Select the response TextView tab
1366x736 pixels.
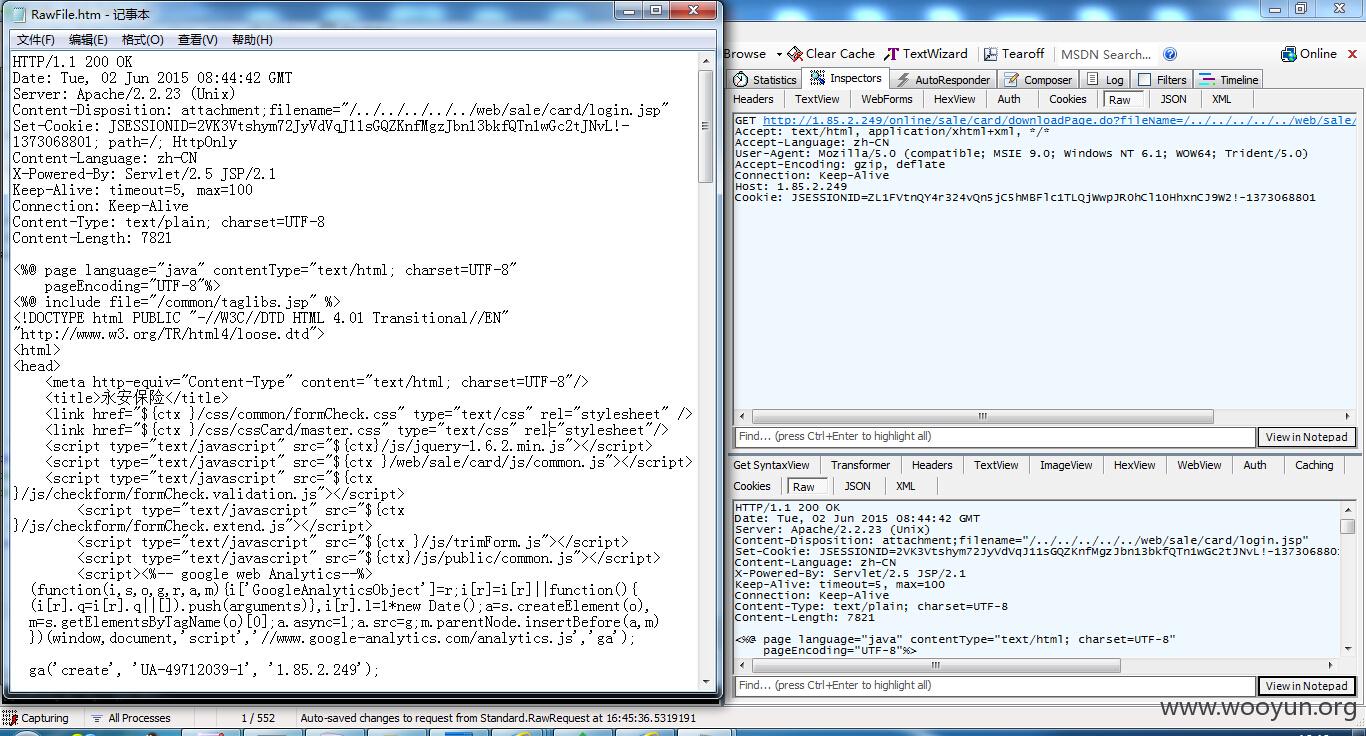pos(996,465)
